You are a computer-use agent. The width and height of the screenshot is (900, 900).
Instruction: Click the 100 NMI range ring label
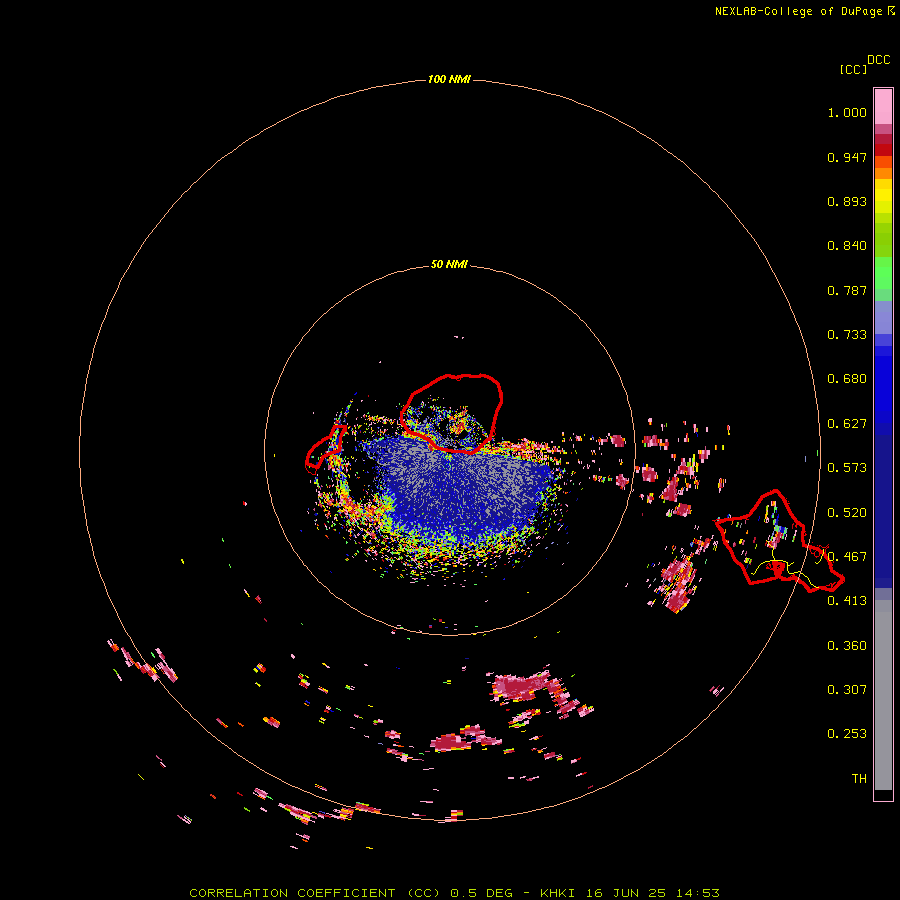coord(449,79)
